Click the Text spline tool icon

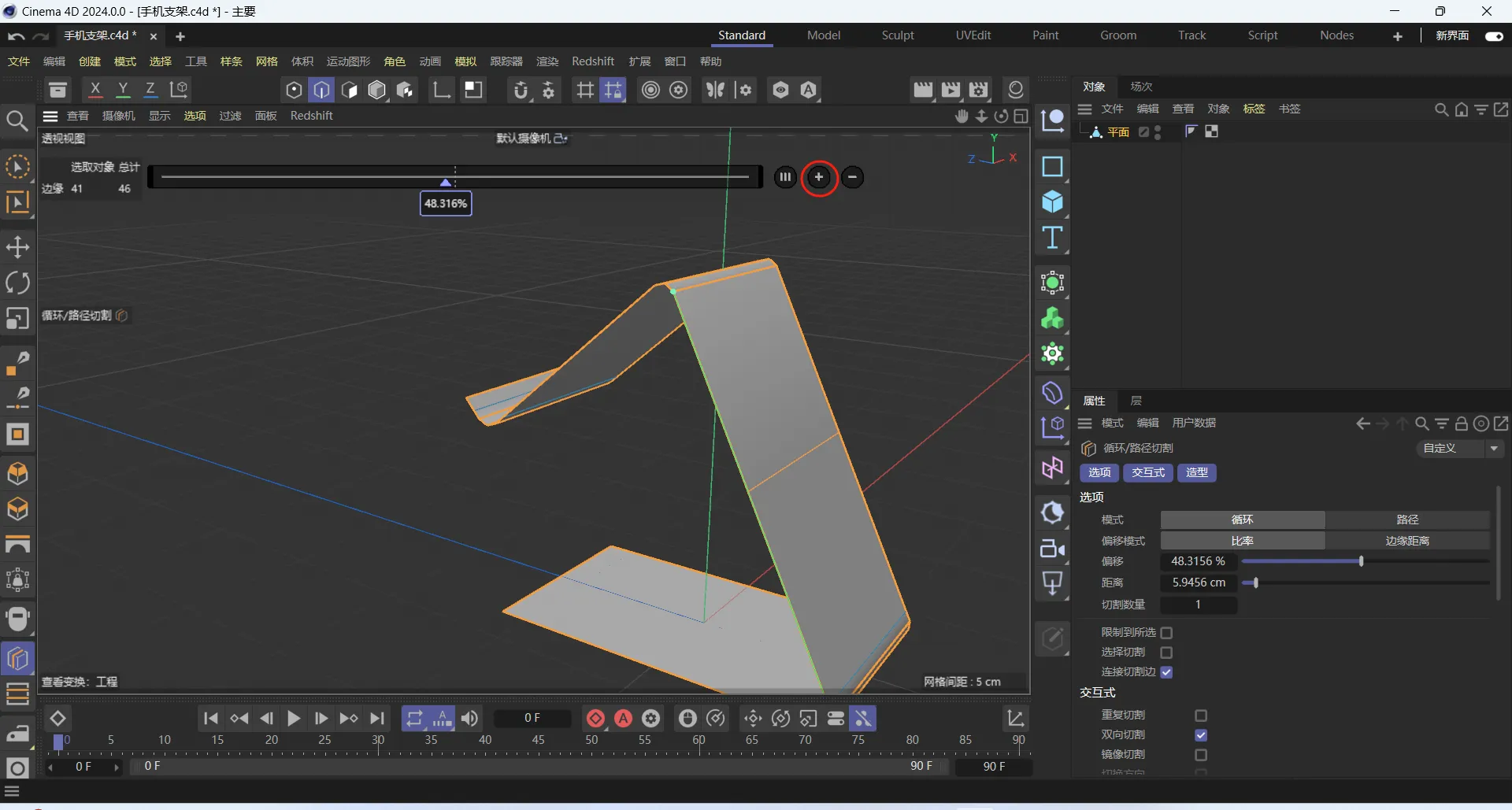[x=1052, y=238]
